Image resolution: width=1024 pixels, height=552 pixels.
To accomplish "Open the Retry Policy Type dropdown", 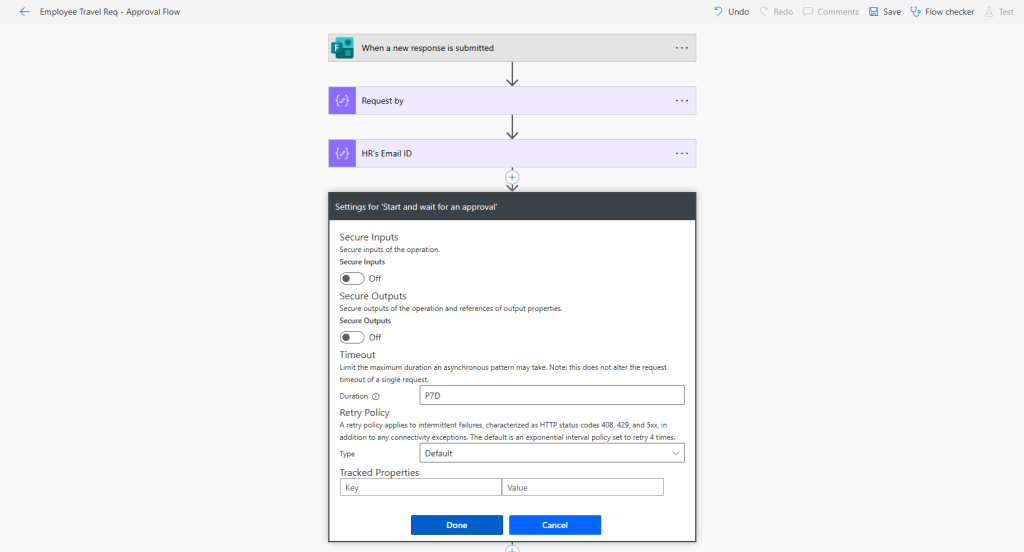I will [552, 453].
